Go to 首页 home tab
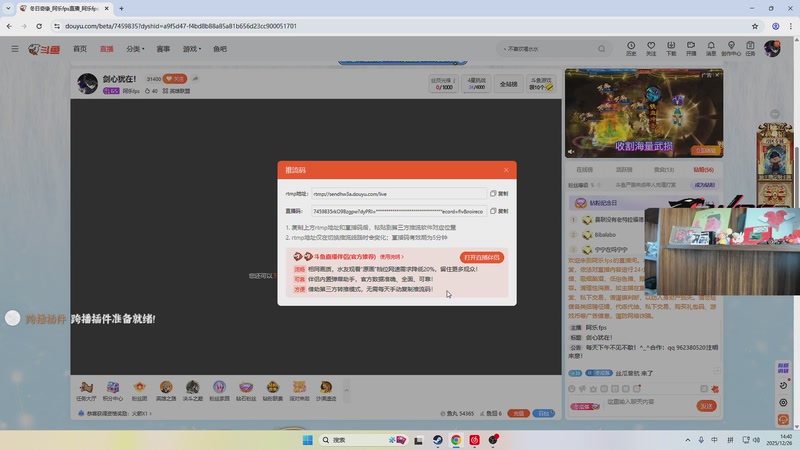This screenshot has height=450, width=800. [x=80, y=49]
